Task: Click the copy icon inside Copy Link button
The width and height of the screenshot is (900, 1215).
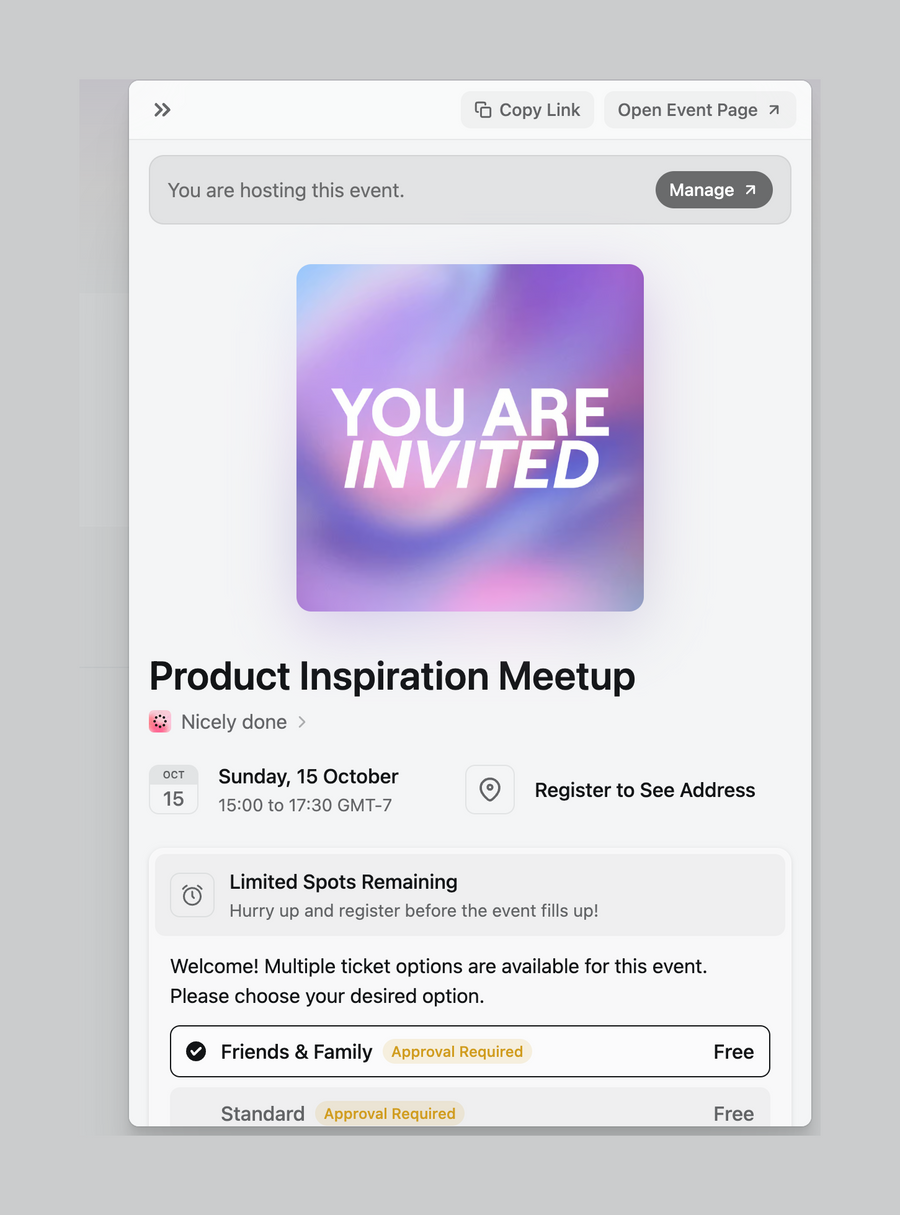Action: (483, 109)
